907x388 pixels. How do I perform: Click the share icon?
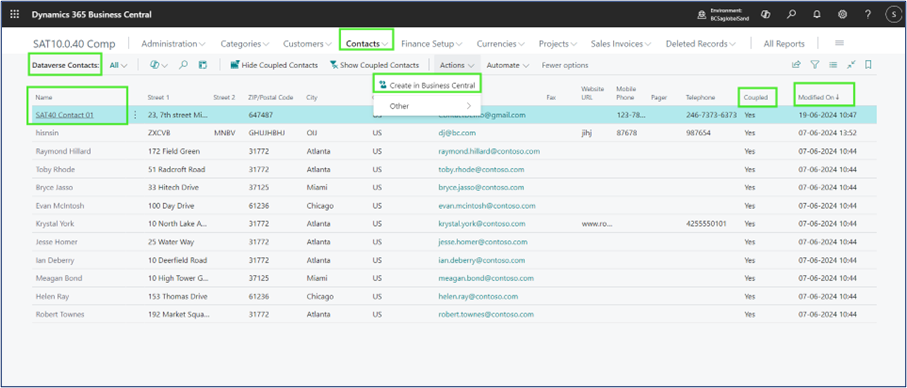796,65
